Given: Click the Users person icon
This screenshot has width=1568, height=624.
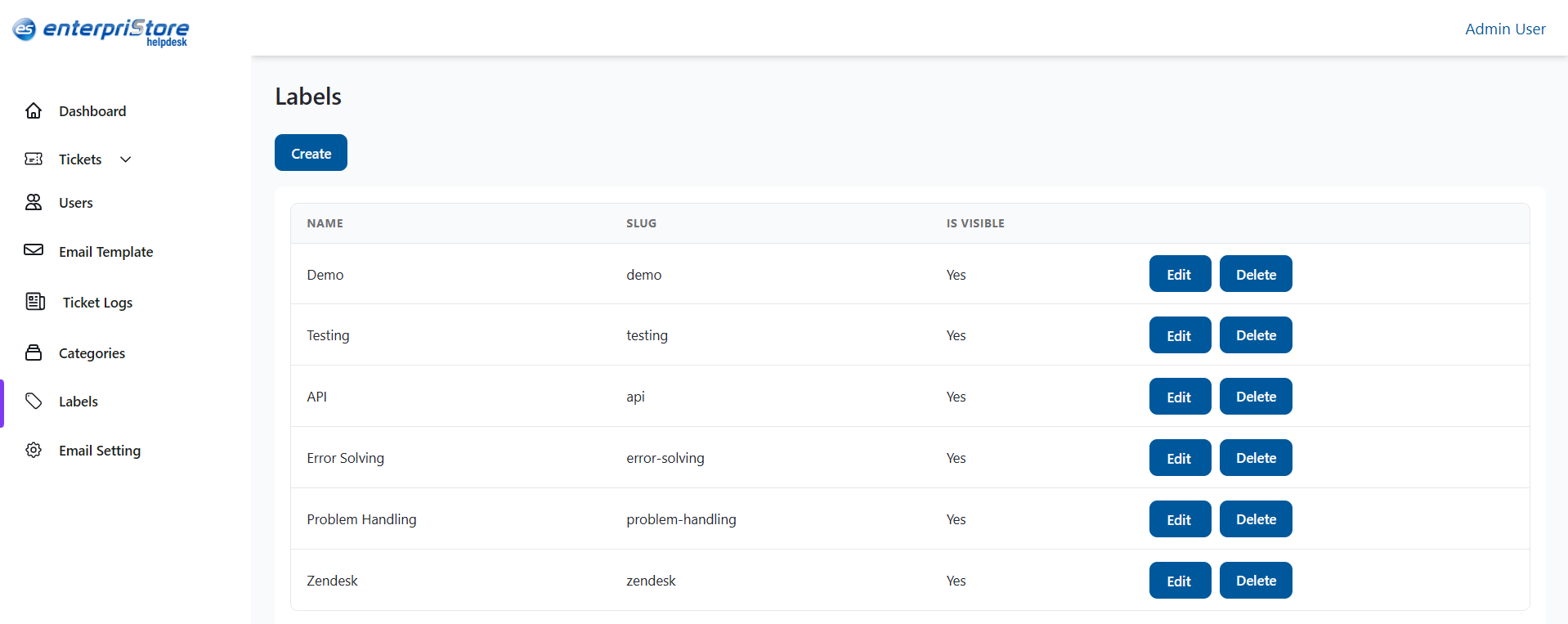Looking at the screenshot, I should (34, 202).
